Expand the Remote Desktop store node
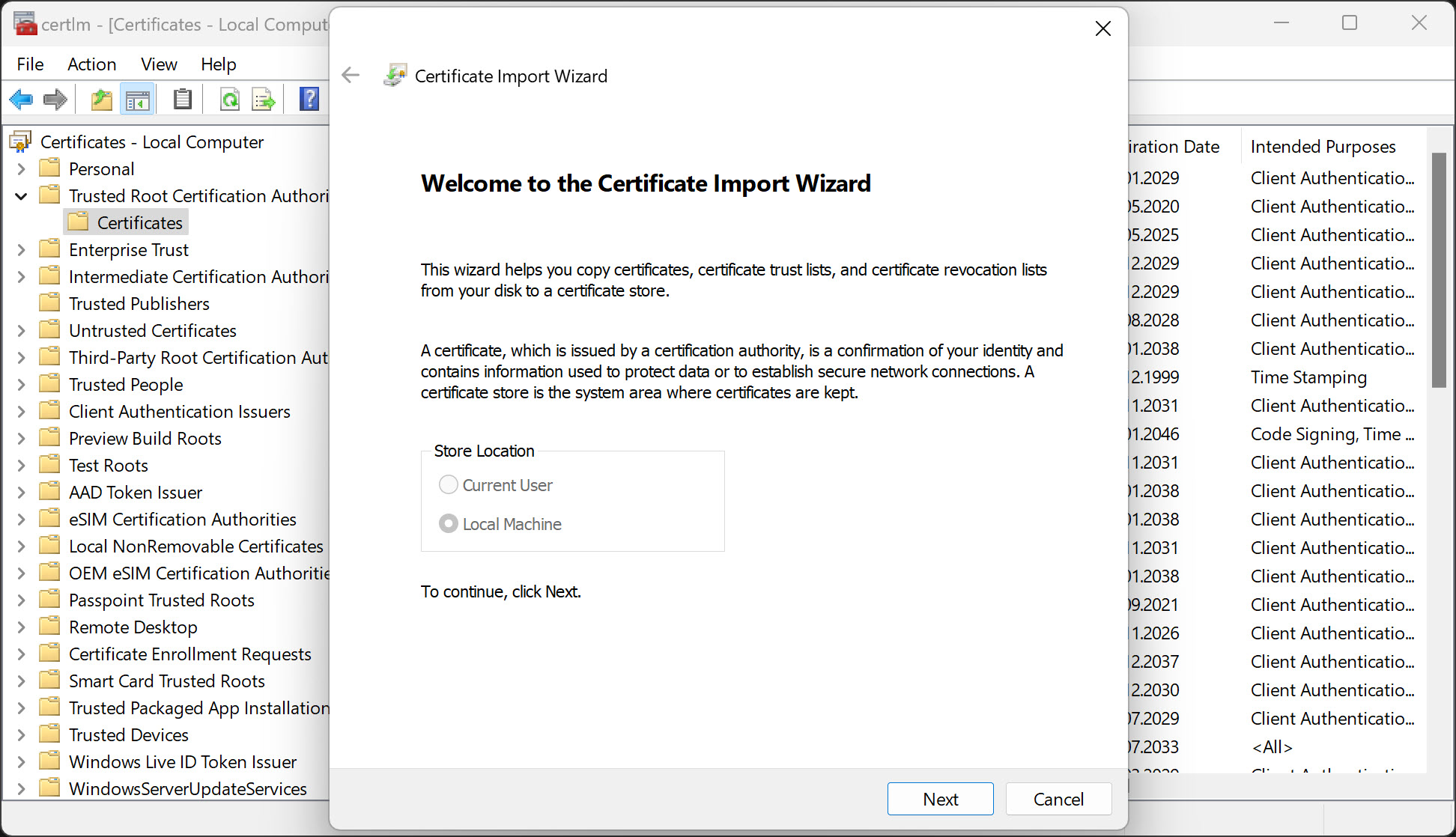 (21, 627)
